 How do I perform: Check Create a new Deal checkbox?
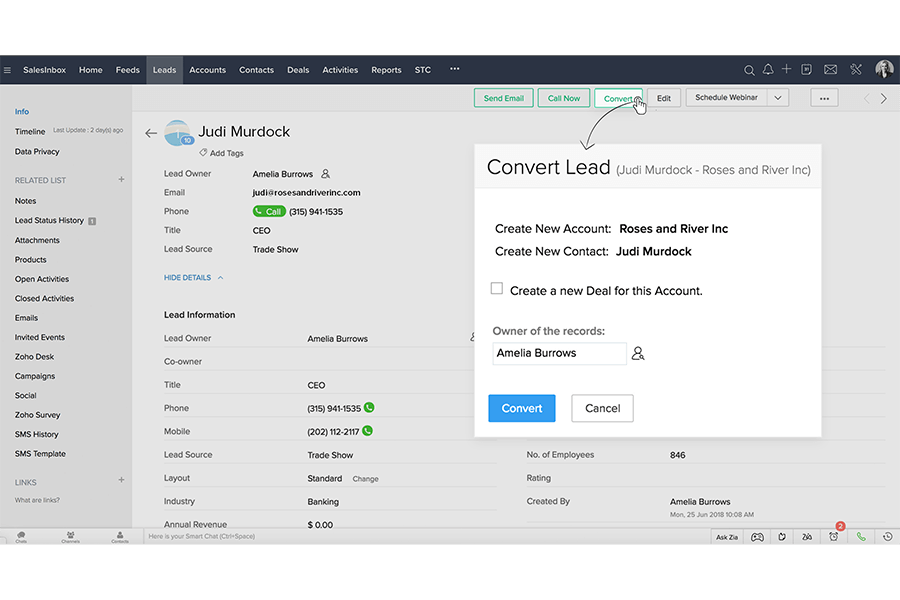[x=497, y=289]
